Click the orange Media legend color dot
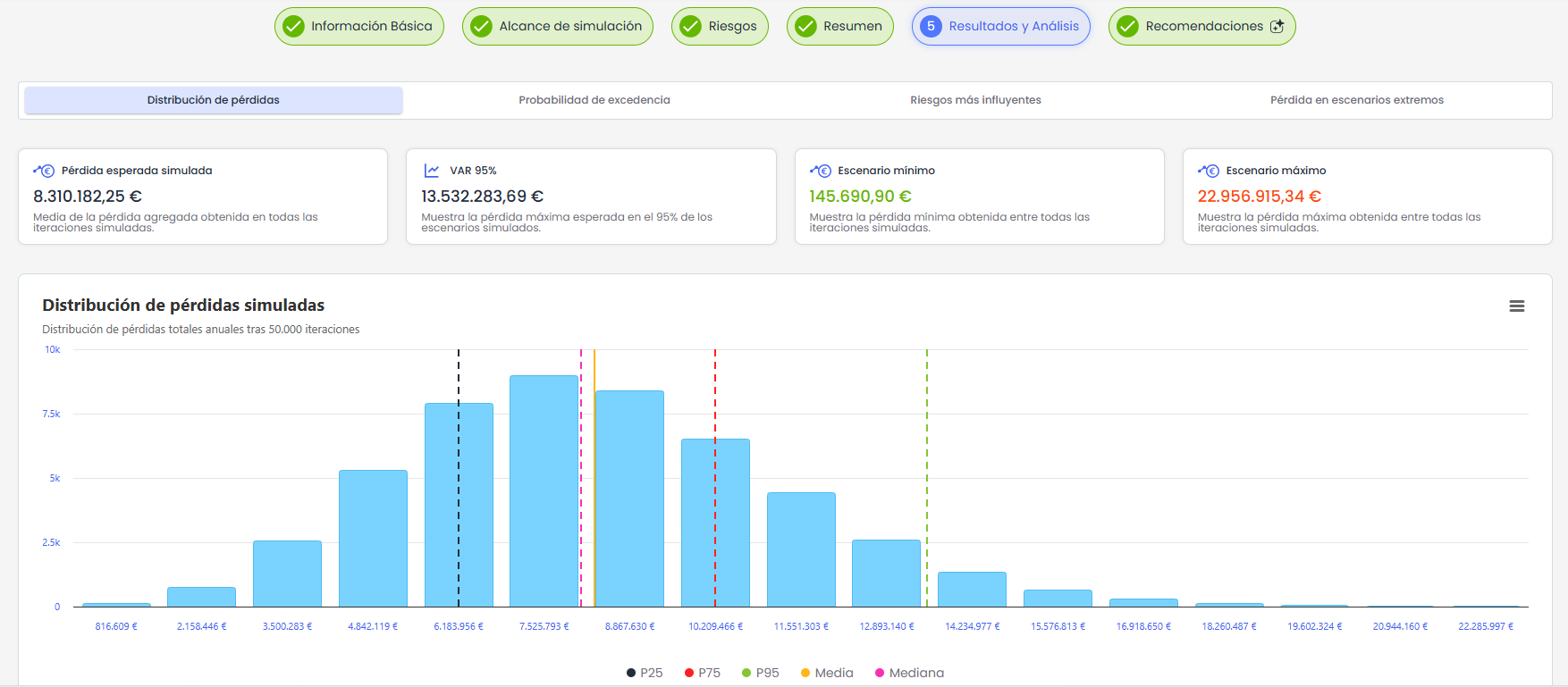Image resolution: width=1568 pixels, height=687 pixels. tap(805, 673)
